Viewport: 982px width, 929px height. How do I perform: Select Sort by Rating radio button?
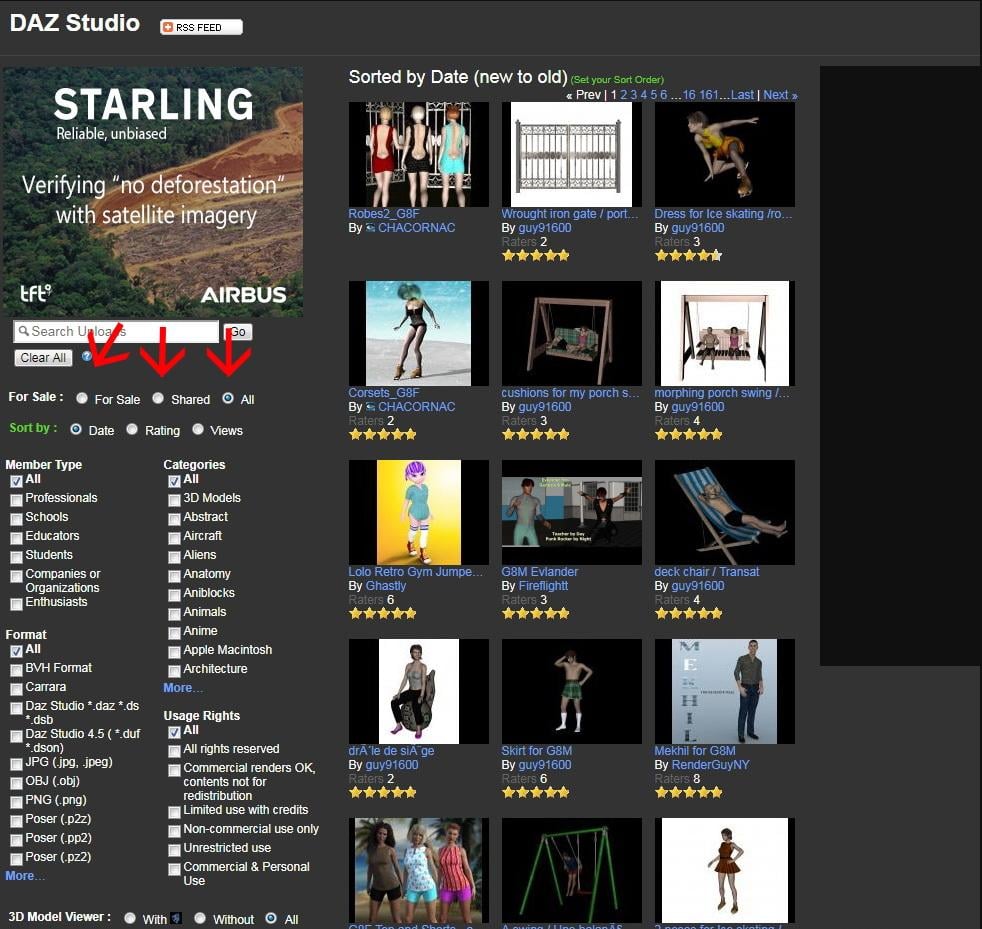[x=132, y=429]
